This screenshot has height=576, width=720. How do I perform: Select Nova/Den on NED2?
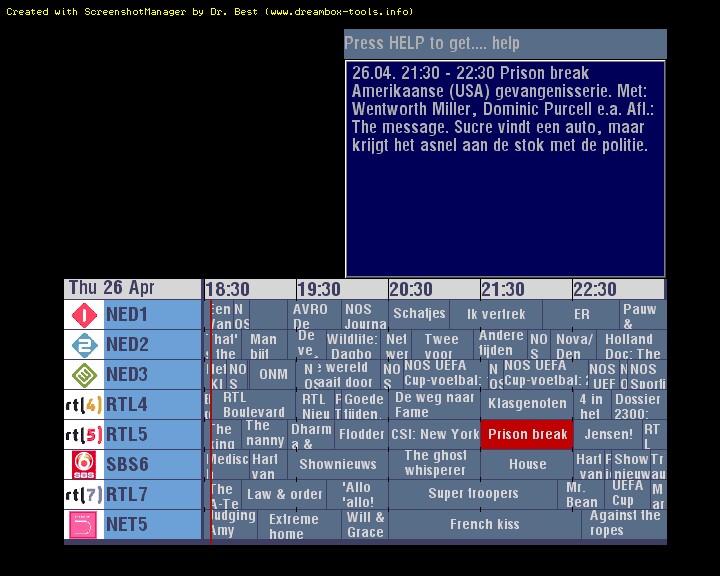pyautogui.click(x=574, y=344)
